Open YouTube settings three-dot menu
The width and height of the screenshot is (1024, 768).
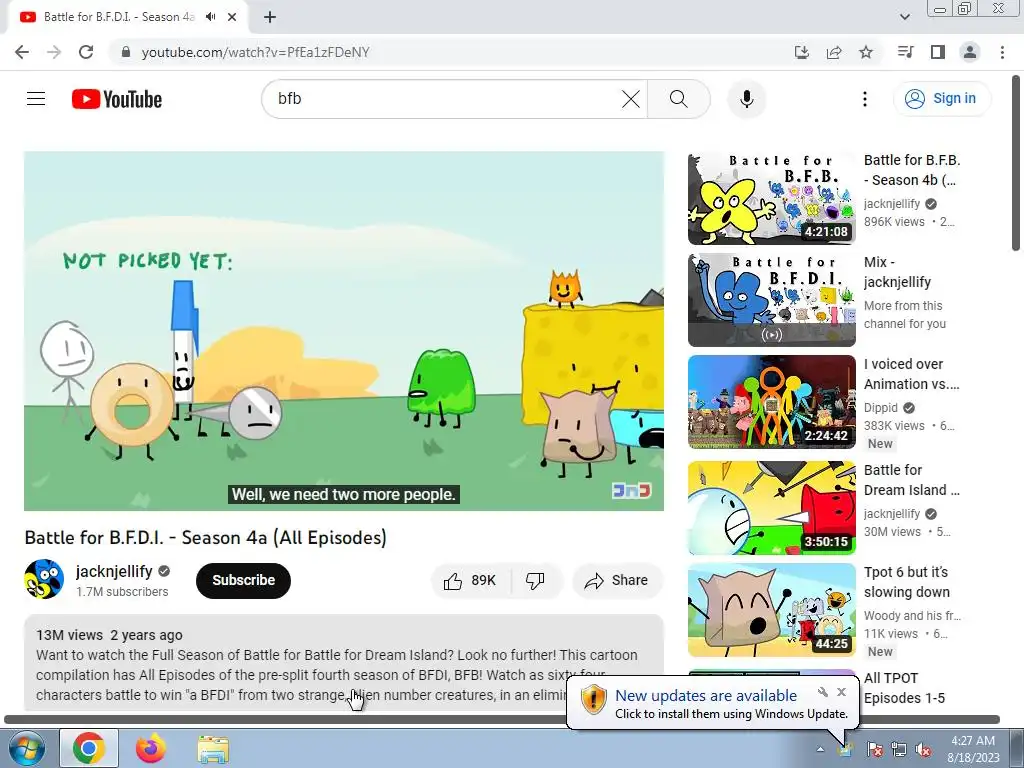point(865,99)
